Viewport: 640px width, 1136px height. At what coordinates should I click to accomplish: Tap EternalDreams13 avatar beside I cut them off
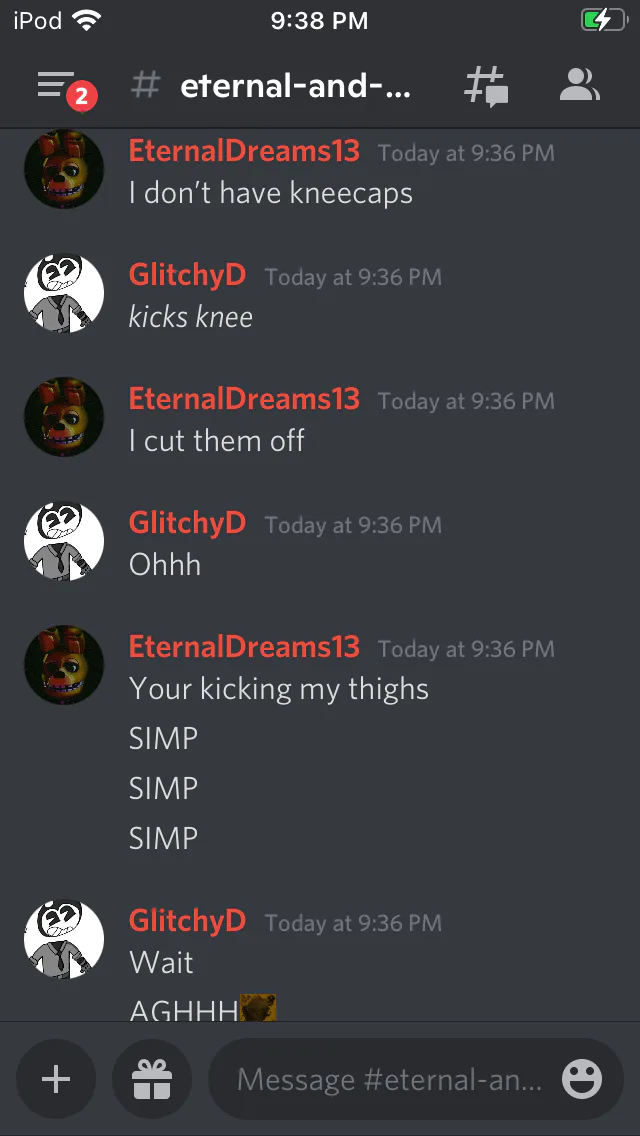coord(64,417)
